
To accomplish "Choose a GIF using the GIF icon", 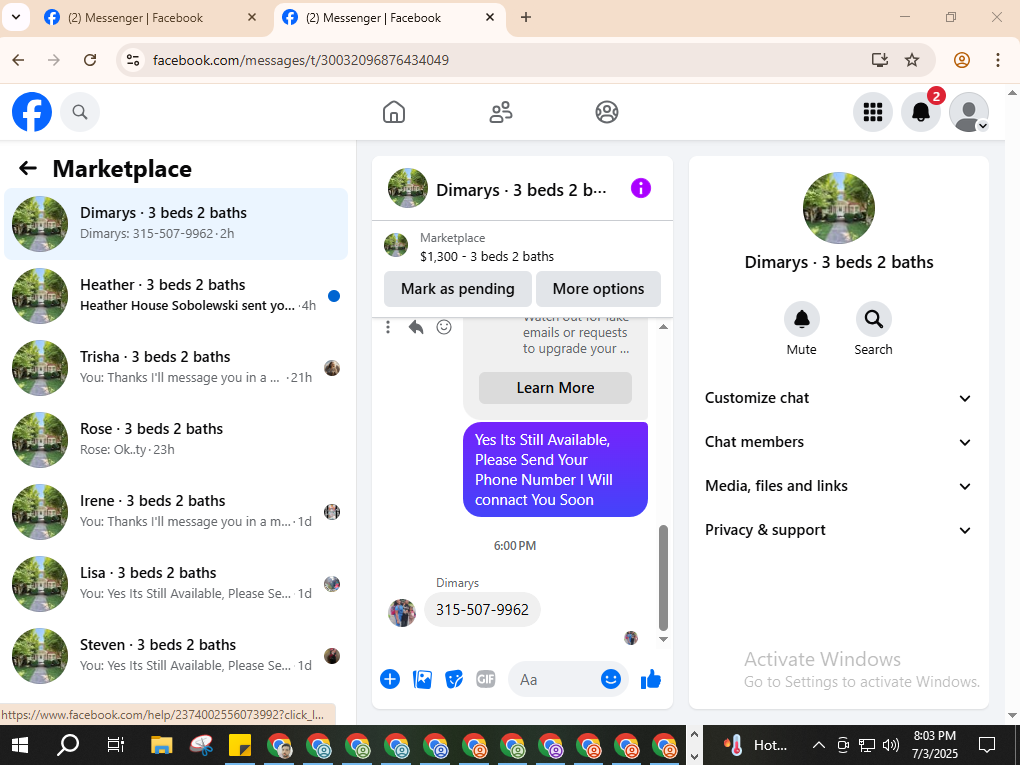I will 486,680.
